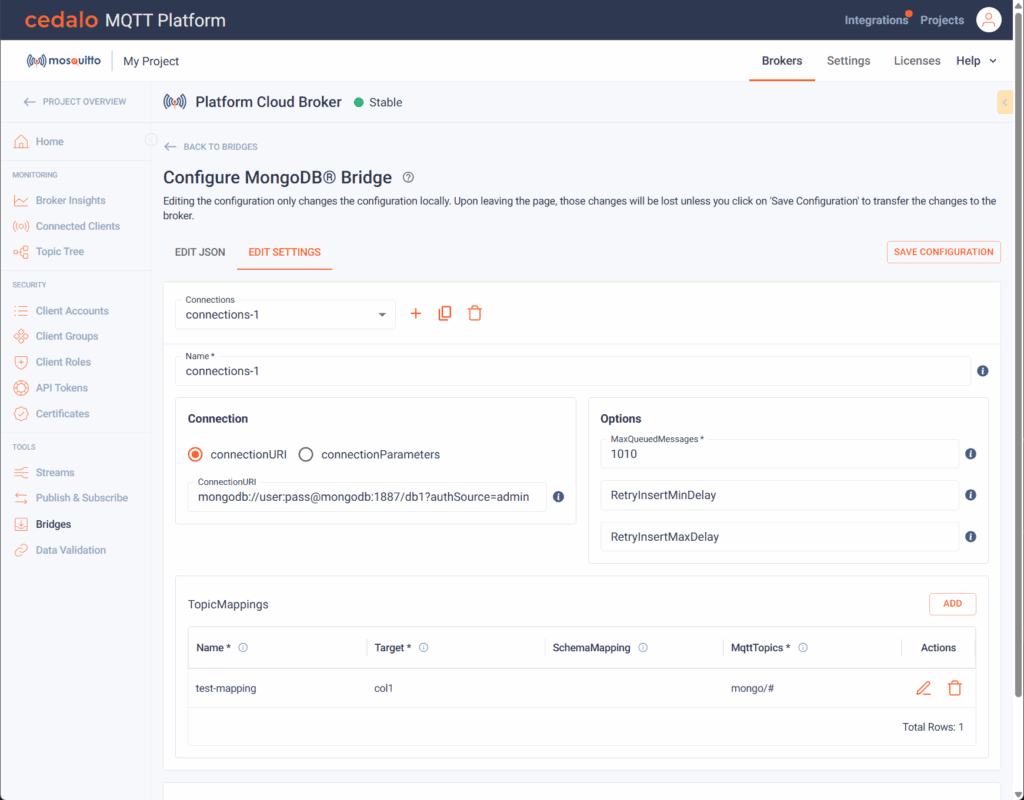Add a new connection with plus icon
The image size is (1024, 800).
tap(416, 314)
